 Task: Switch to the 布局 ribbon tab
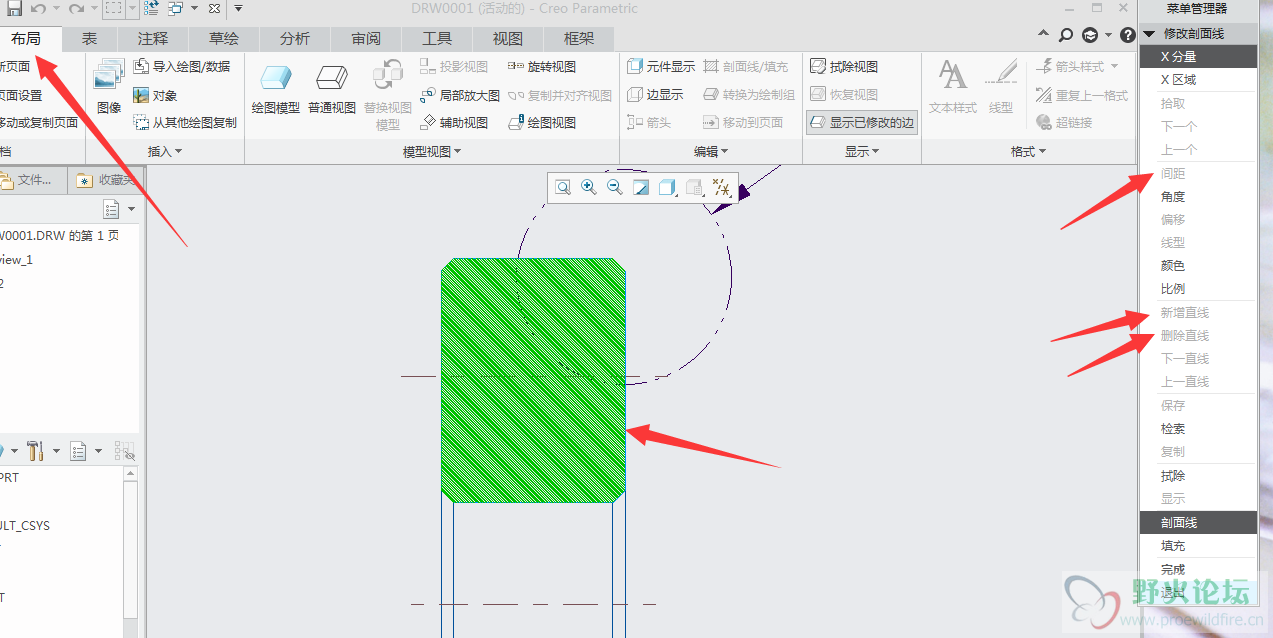pyautogui.click(x=26, y=39)
